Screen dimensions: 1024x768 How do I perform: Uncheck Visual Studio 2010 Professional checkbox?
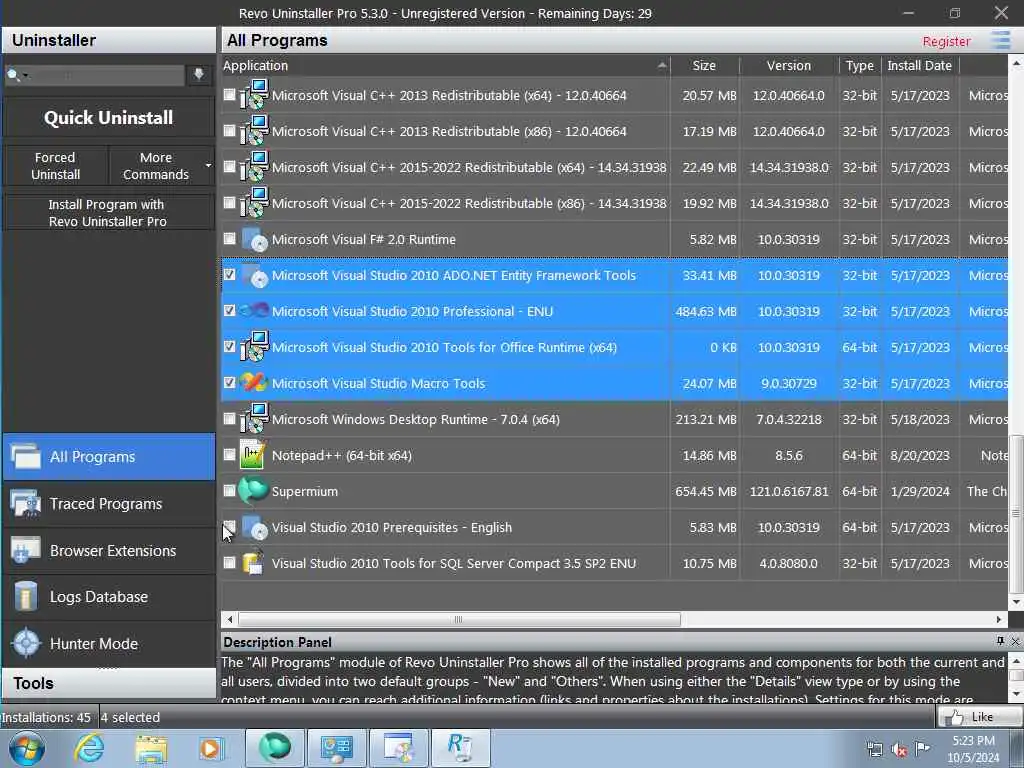tap(229, 310)
